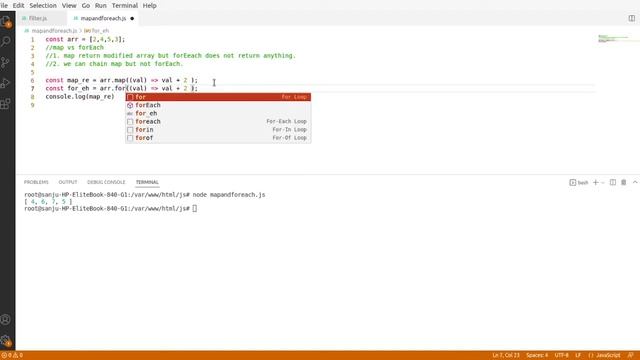Image resolution: width=640 pixels, height=360 pixels.
Task: Open the Go menu
Action: (86, 5)
